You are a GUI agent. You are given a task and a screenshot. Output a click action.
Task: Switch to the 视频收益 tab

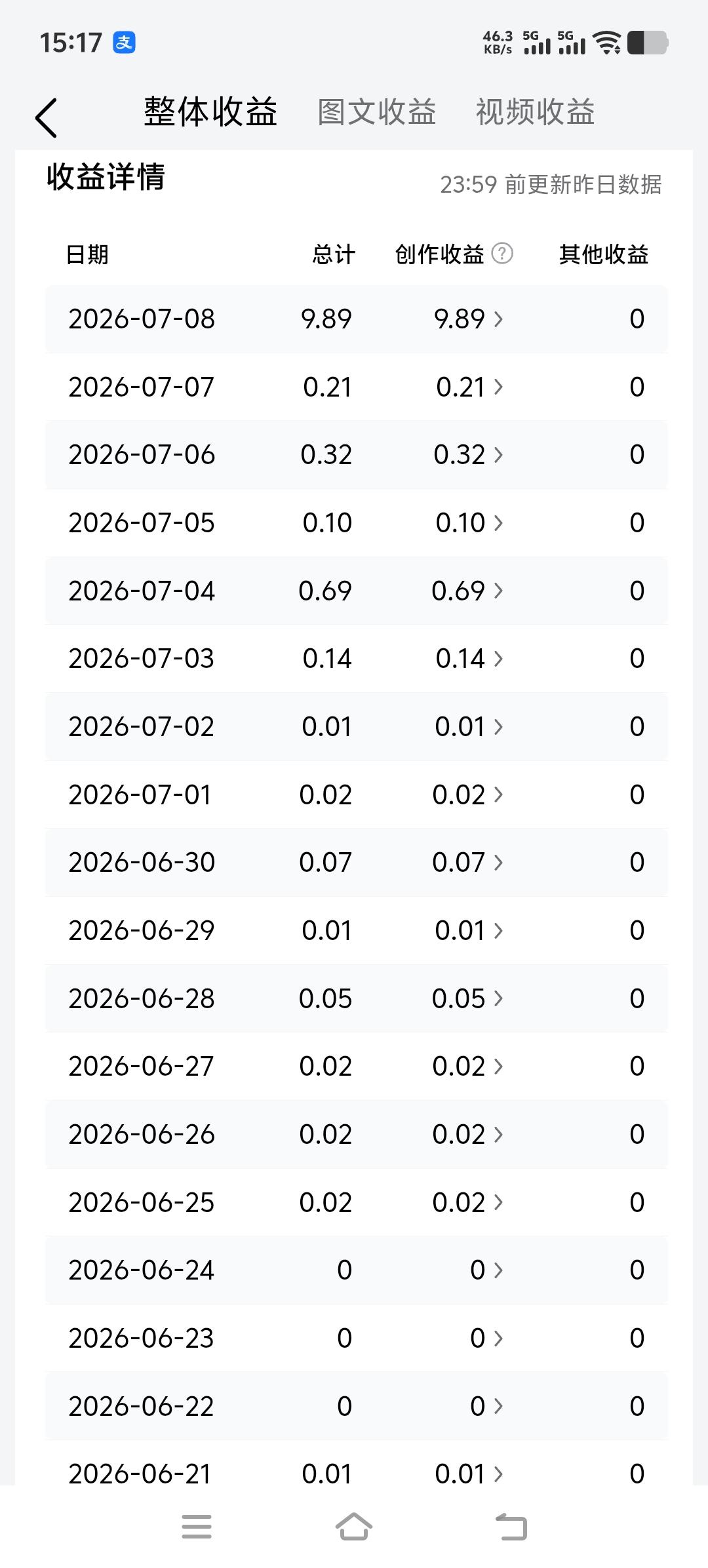coord(536,112)
